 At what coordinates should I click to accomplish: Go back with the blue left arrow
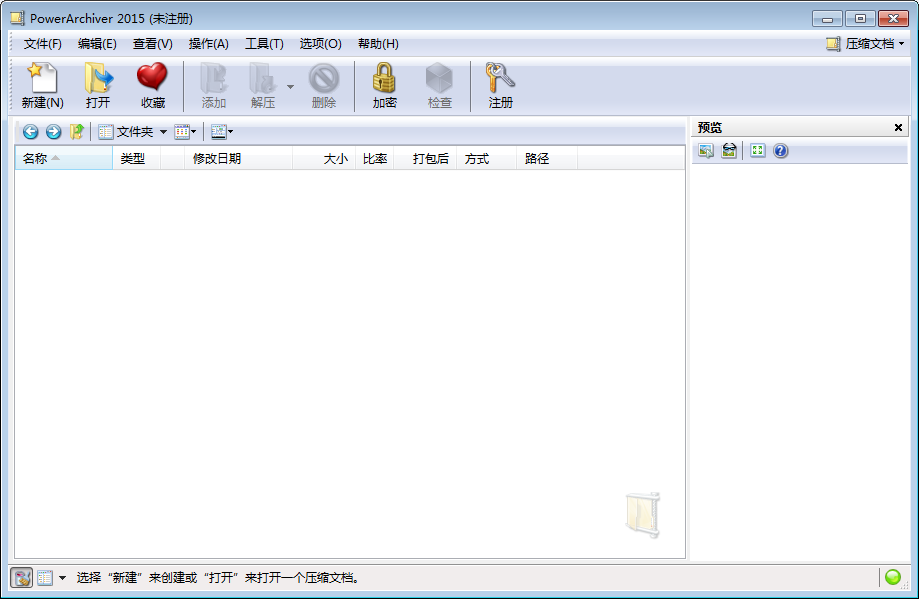(30, 132)
